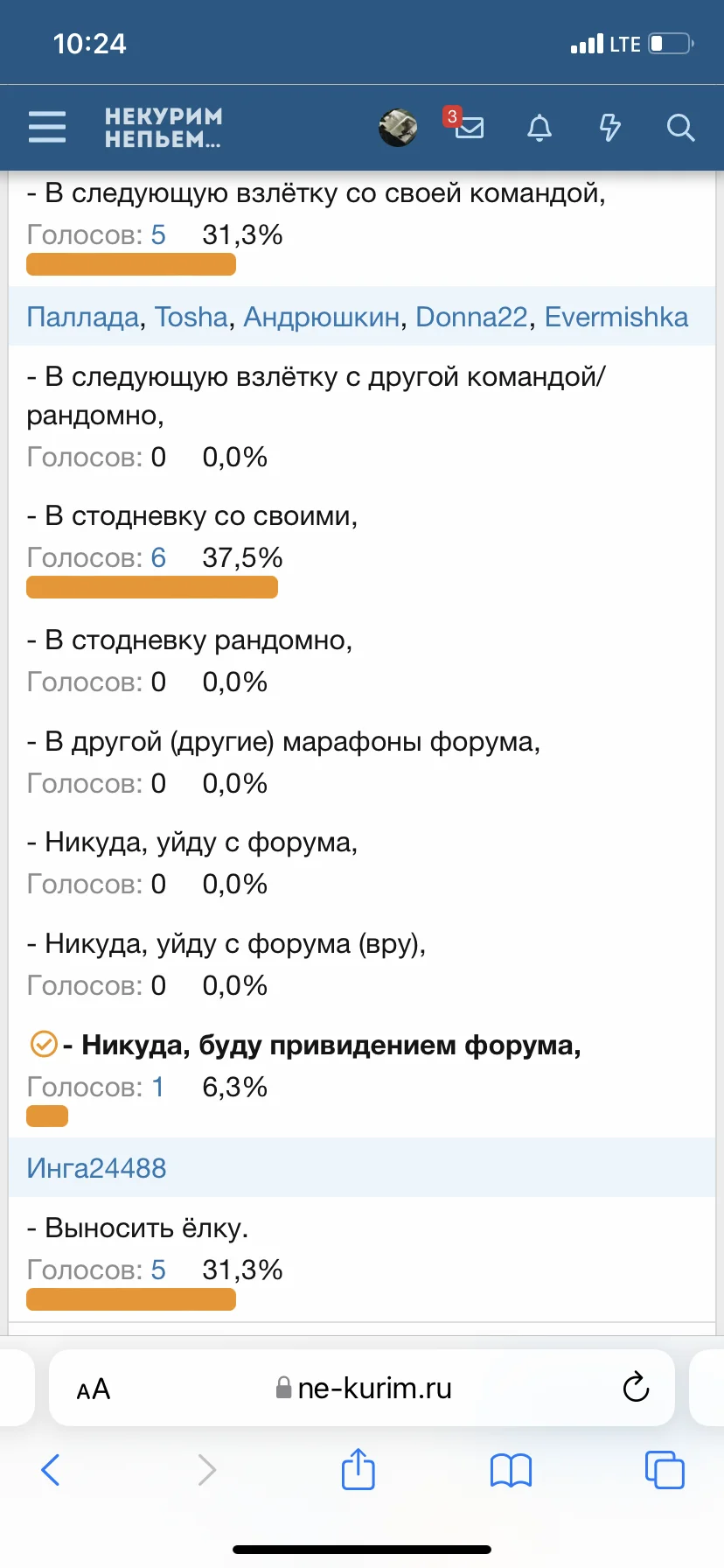Check private messages with unread badge
Screen dimensions: 724x1568
[x=469, y=128]
